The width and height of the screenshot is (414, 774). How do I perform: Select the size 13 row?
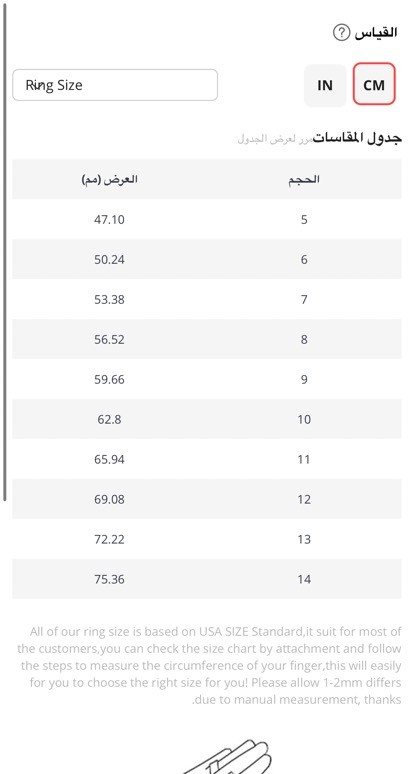(207, 539)
